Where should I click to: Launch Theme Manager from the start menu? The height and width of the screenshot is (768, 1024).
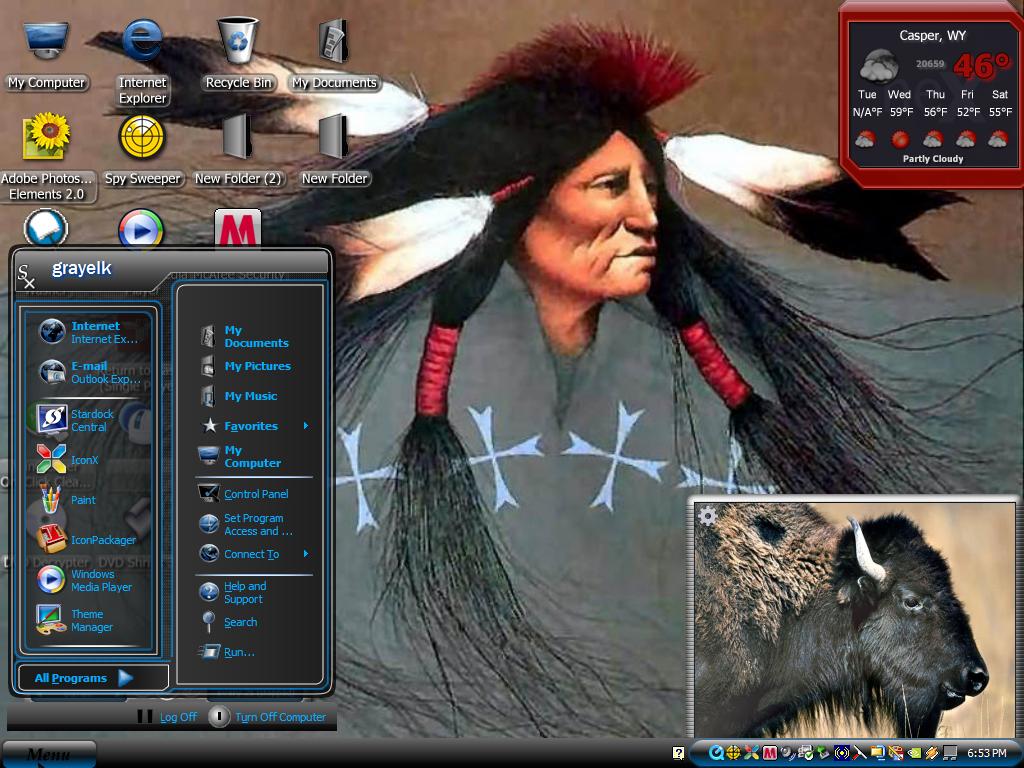pyautogui.click(x=89, y=620)
